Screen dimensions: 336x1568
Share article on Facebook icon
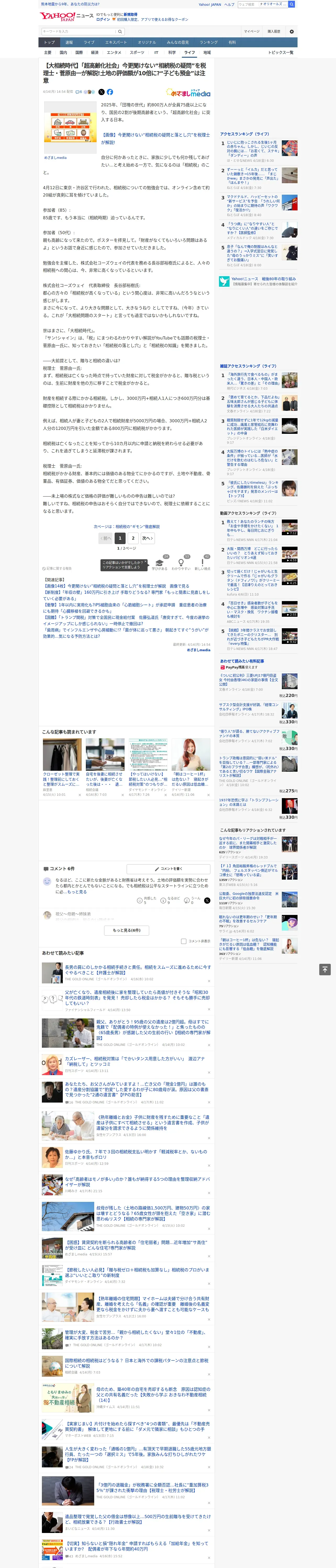[x=110, y=92]
